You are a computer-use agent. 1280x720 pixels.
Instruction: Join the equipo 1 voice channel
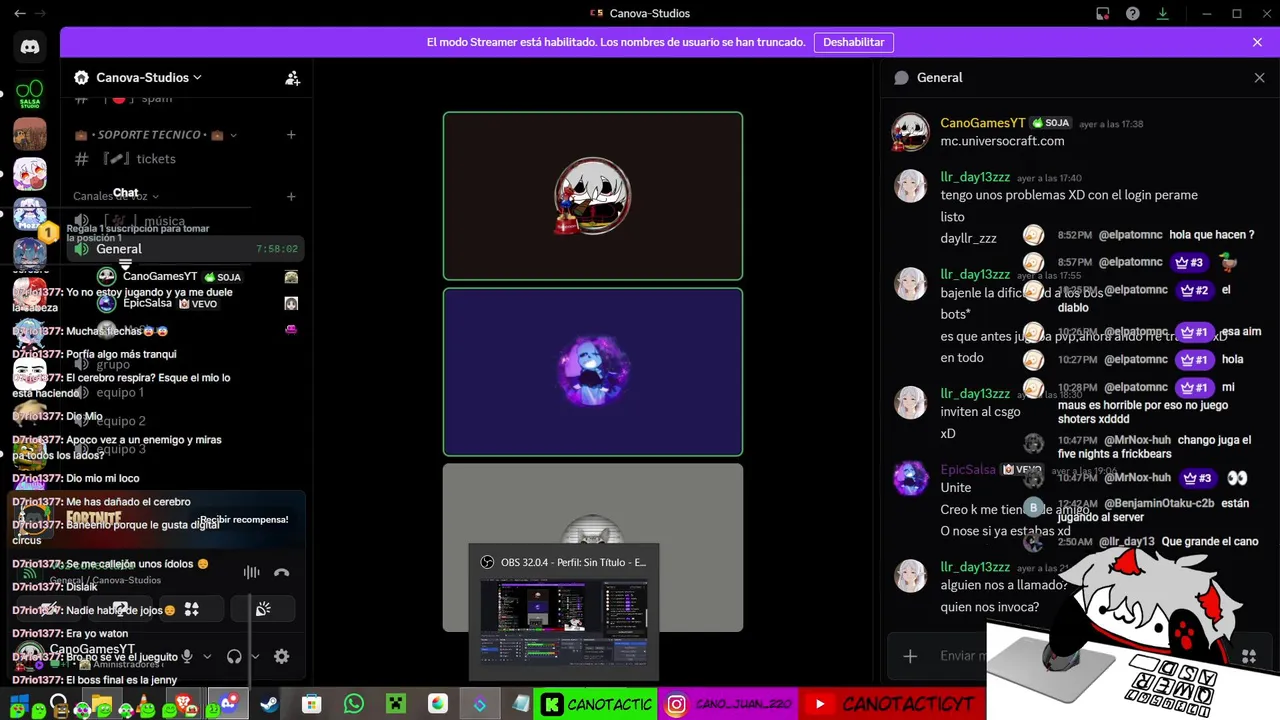[x=186, y=392]
